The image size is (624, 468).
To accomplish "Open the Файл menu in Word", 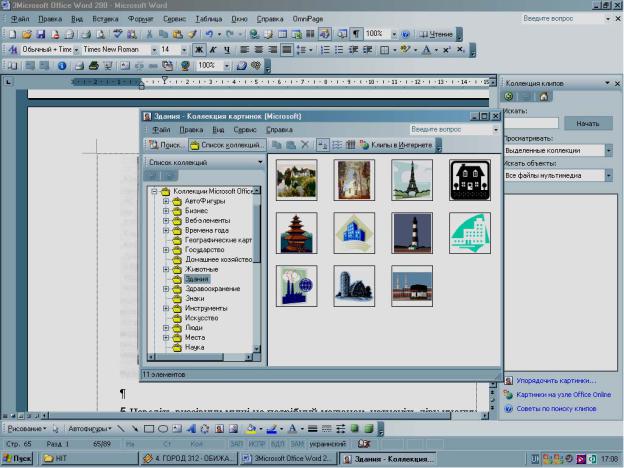I will click(20, 19).
